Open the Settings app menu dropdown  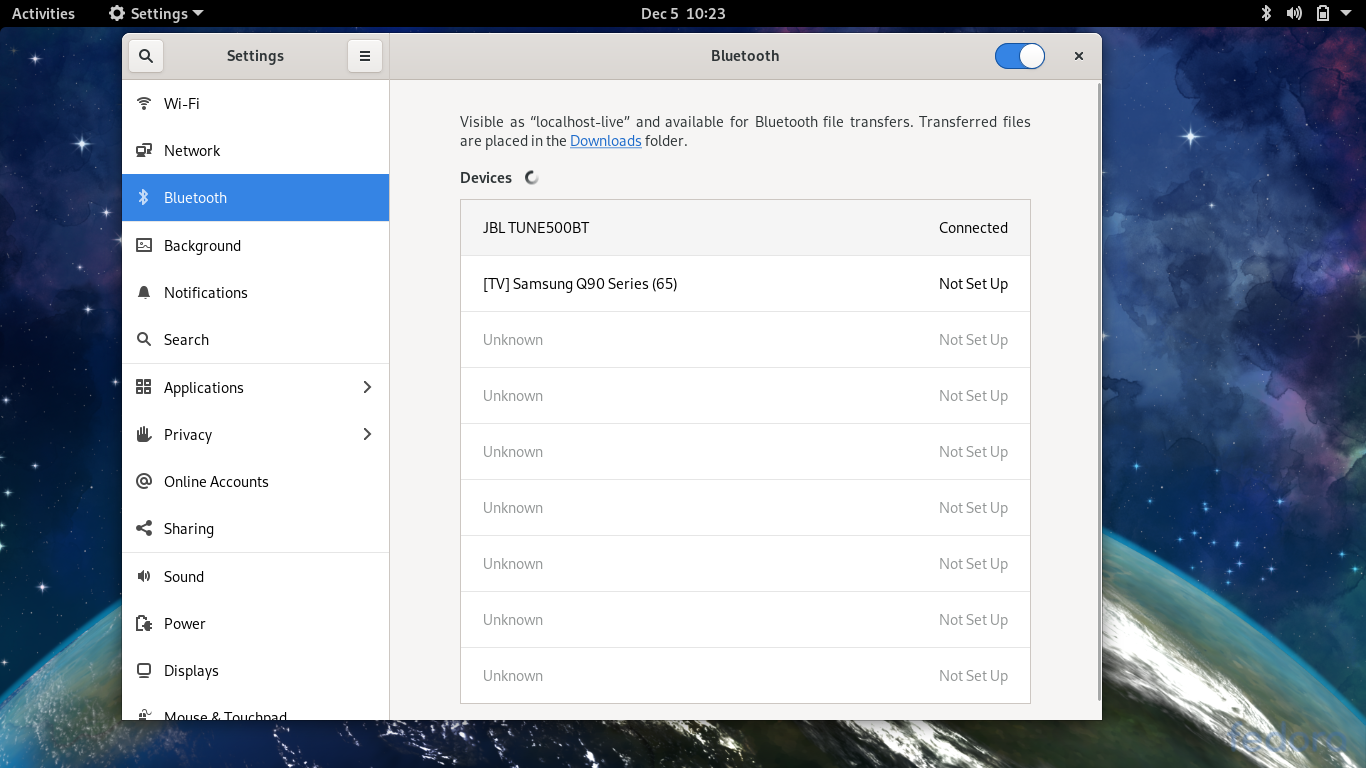[x=156, y=13]
